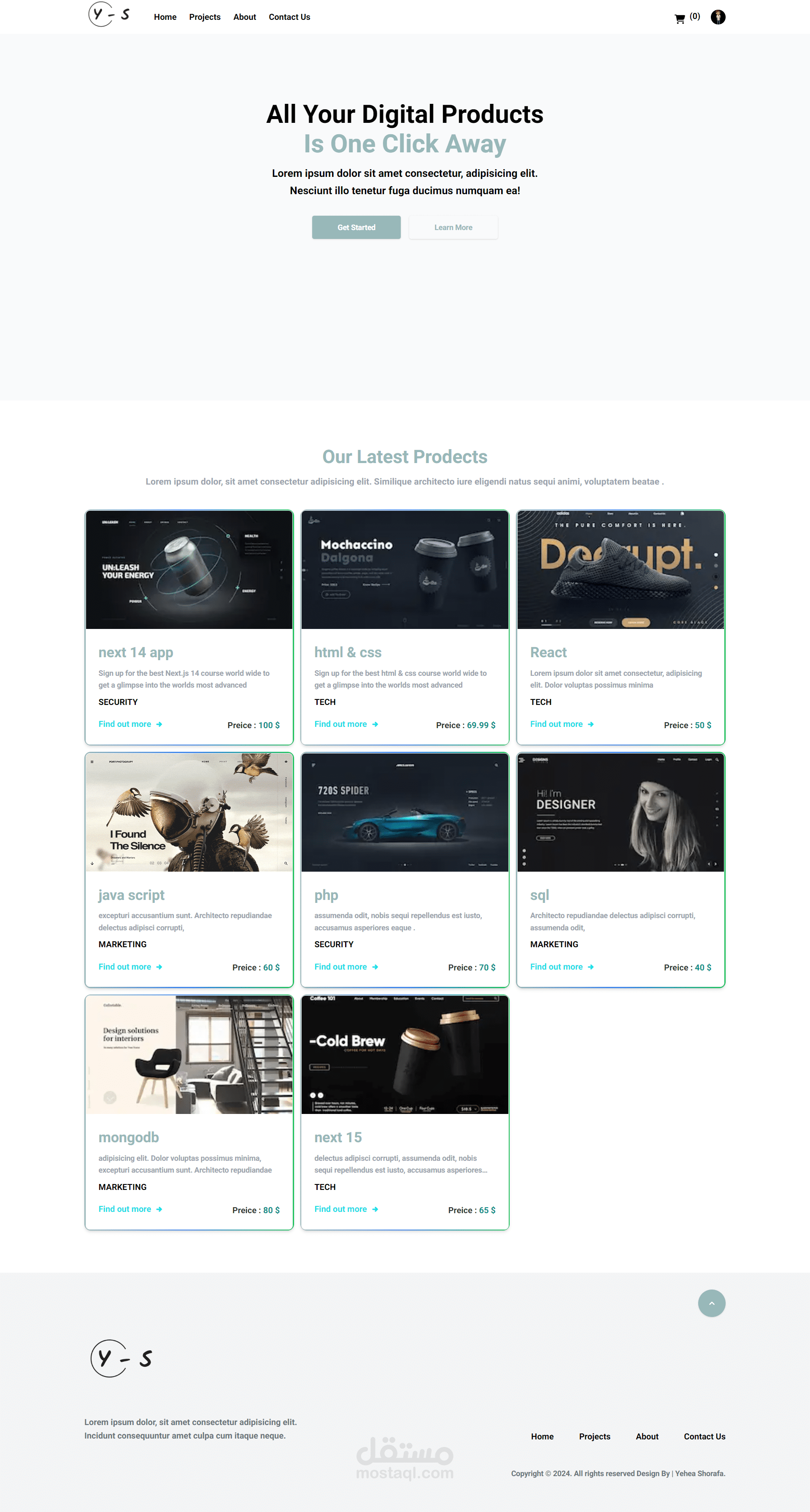
Task: Click the cart item count indicator (0)
Action: [x=694, y=16]
